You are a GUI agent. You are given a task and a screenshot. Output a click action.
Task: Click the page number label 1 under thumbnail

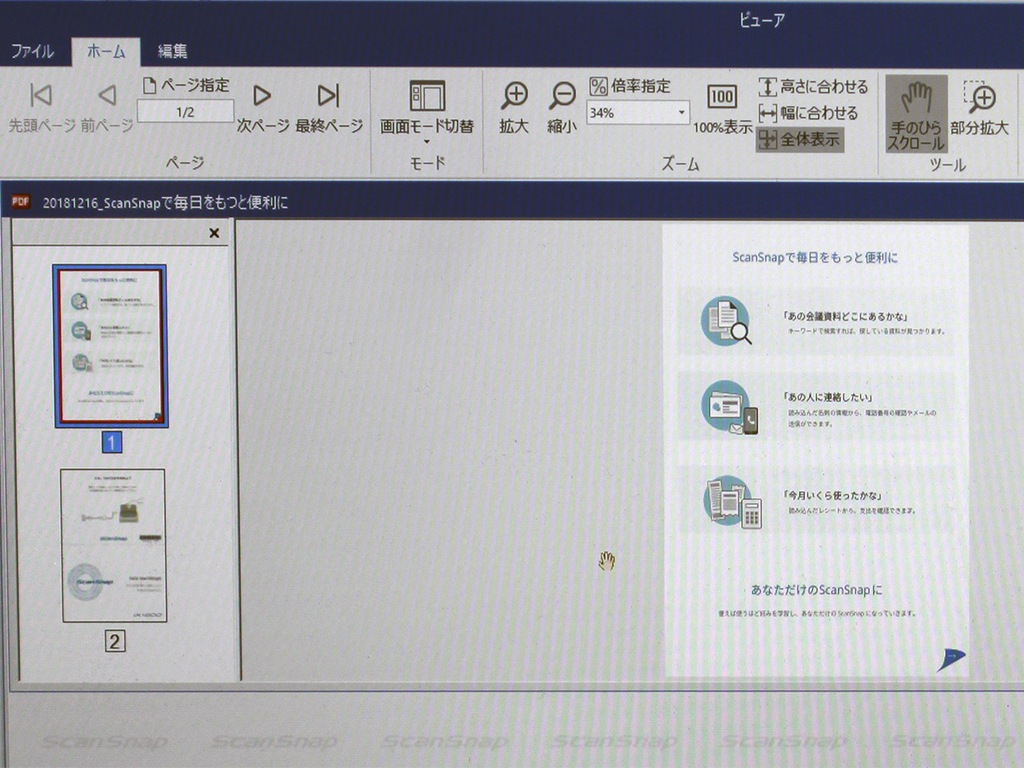(x=112, y=443)
